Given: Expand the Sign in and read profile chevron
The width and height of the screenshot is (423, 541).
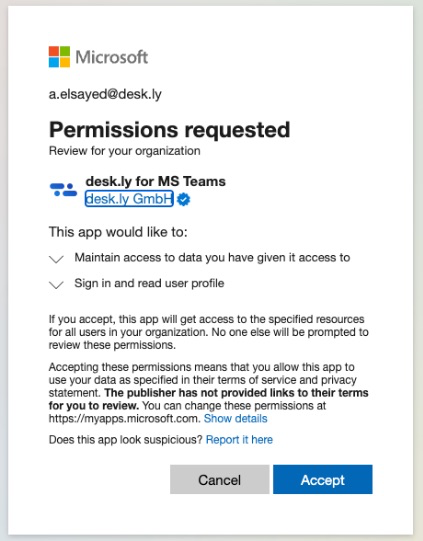Looking at the screenshot, I should point(56,284).
